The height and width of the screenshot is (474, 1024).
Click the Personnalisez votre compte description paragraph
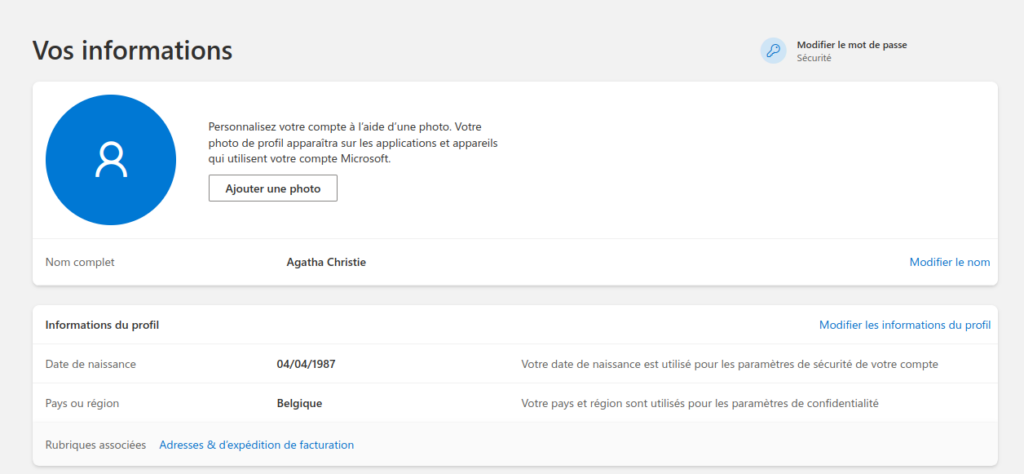point(353,143)
